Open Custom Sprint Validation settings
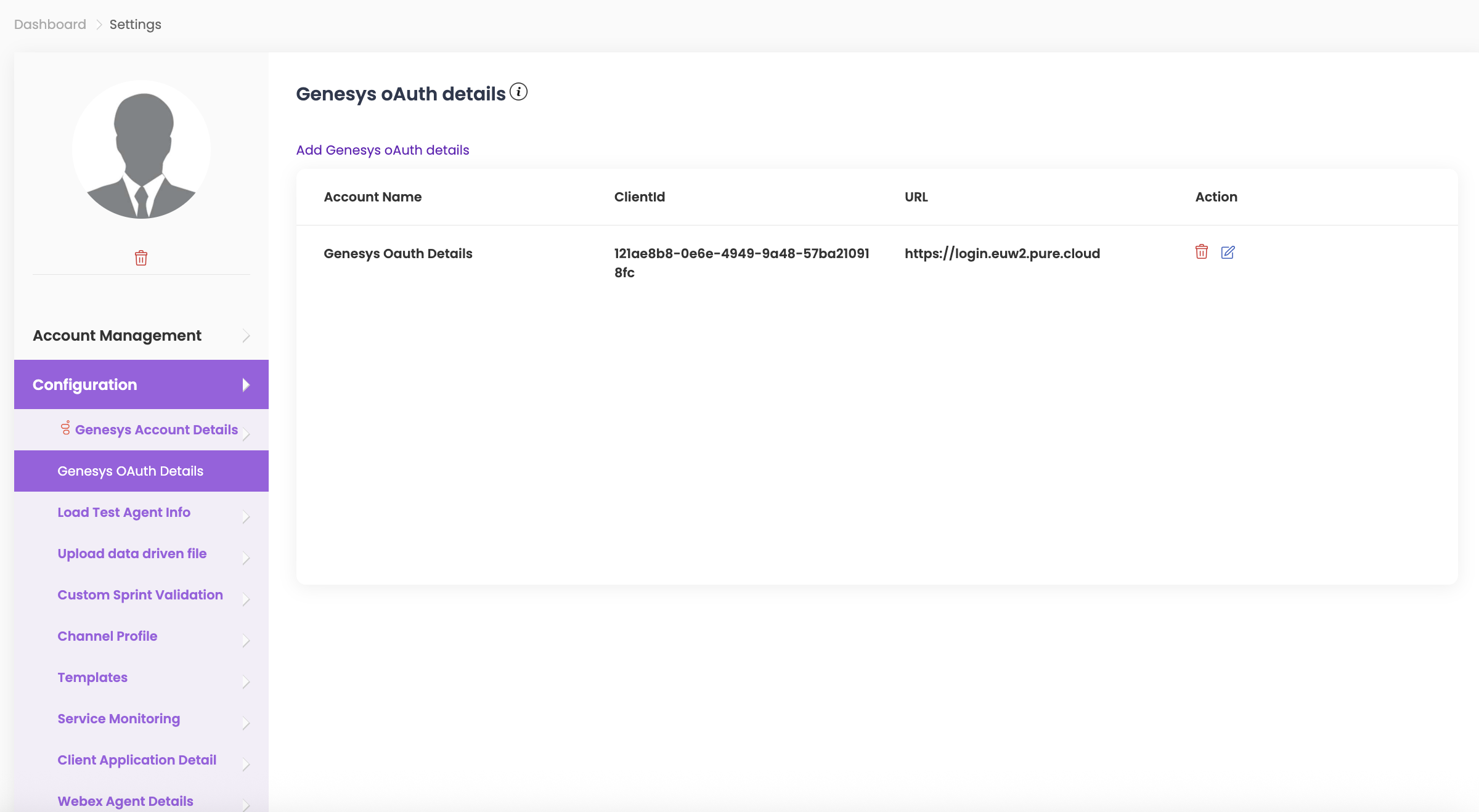This screenshot has width=1479, height=812. coord(140,595)
